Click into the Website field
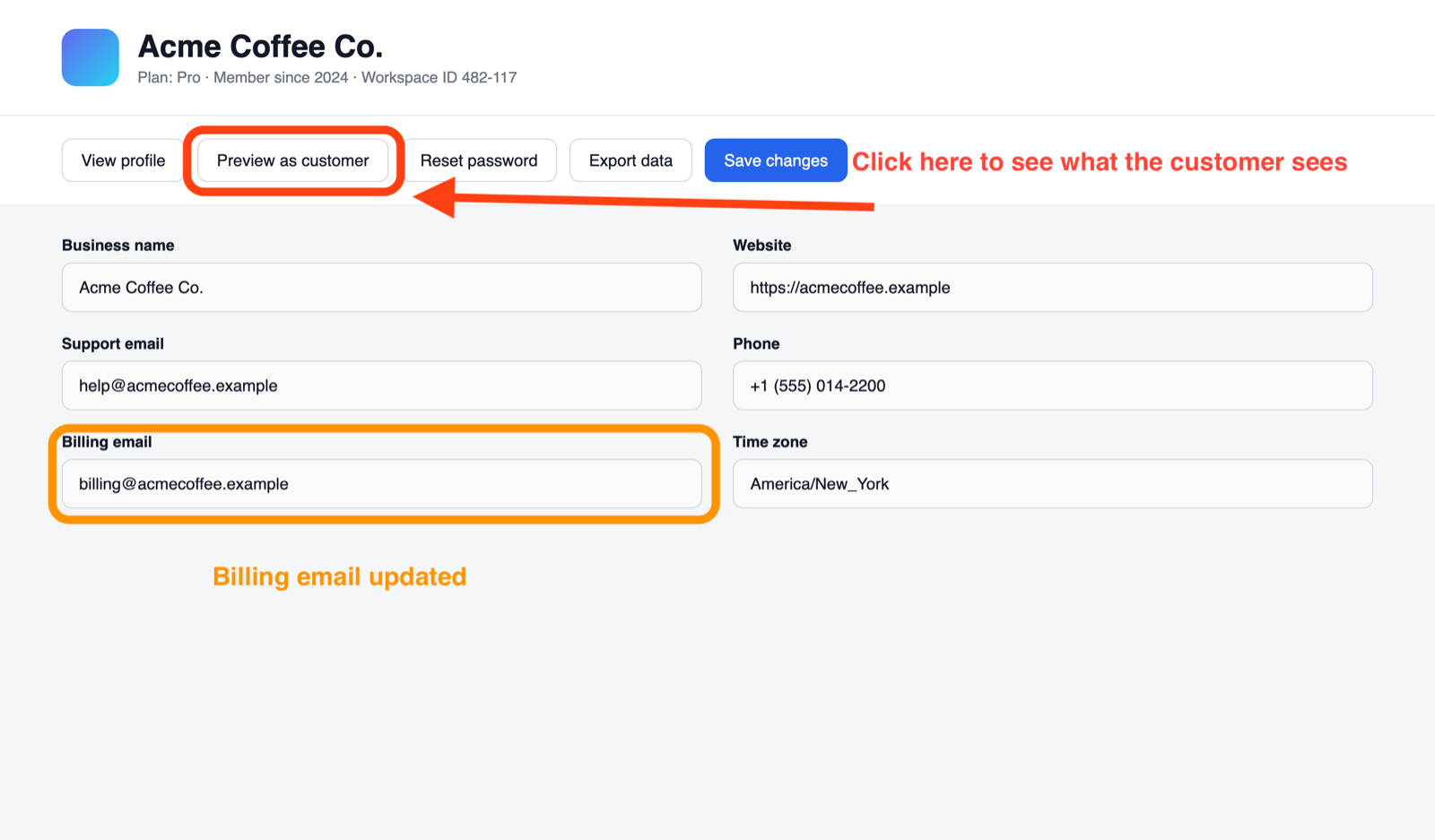Viewport: 1435px width, 840px height. pyautogui.click(x=1053, y=287)
